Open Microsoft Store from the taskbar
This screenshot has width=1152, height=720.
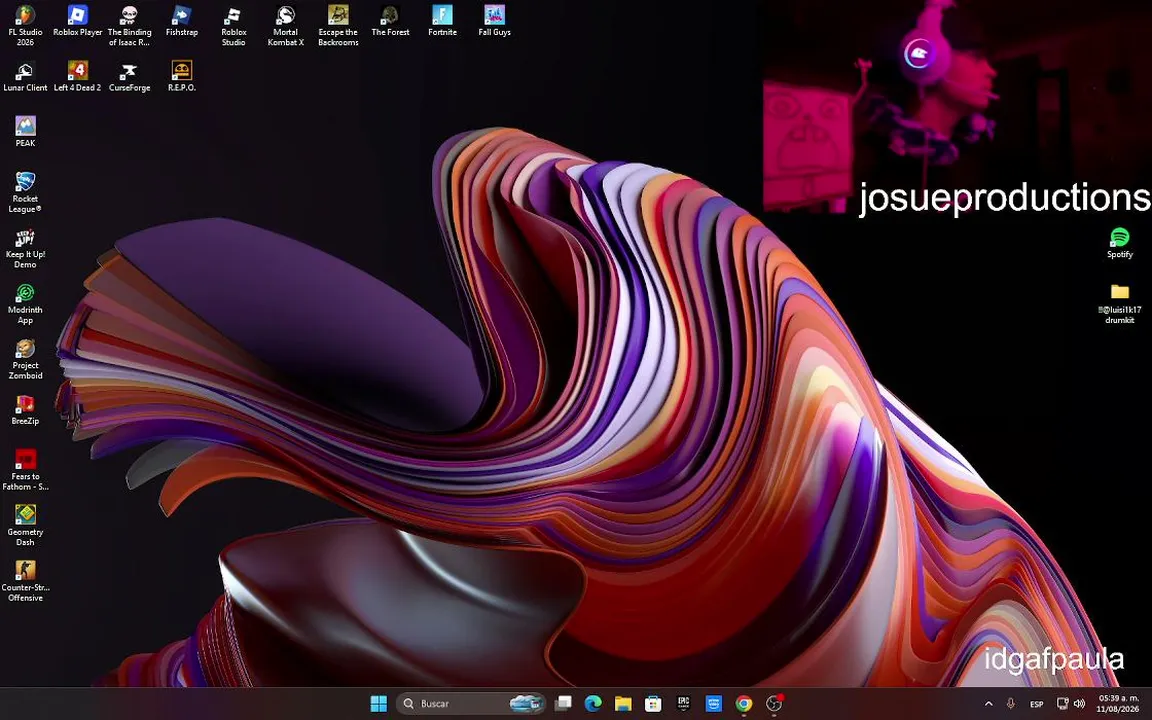tap(653, 704)
